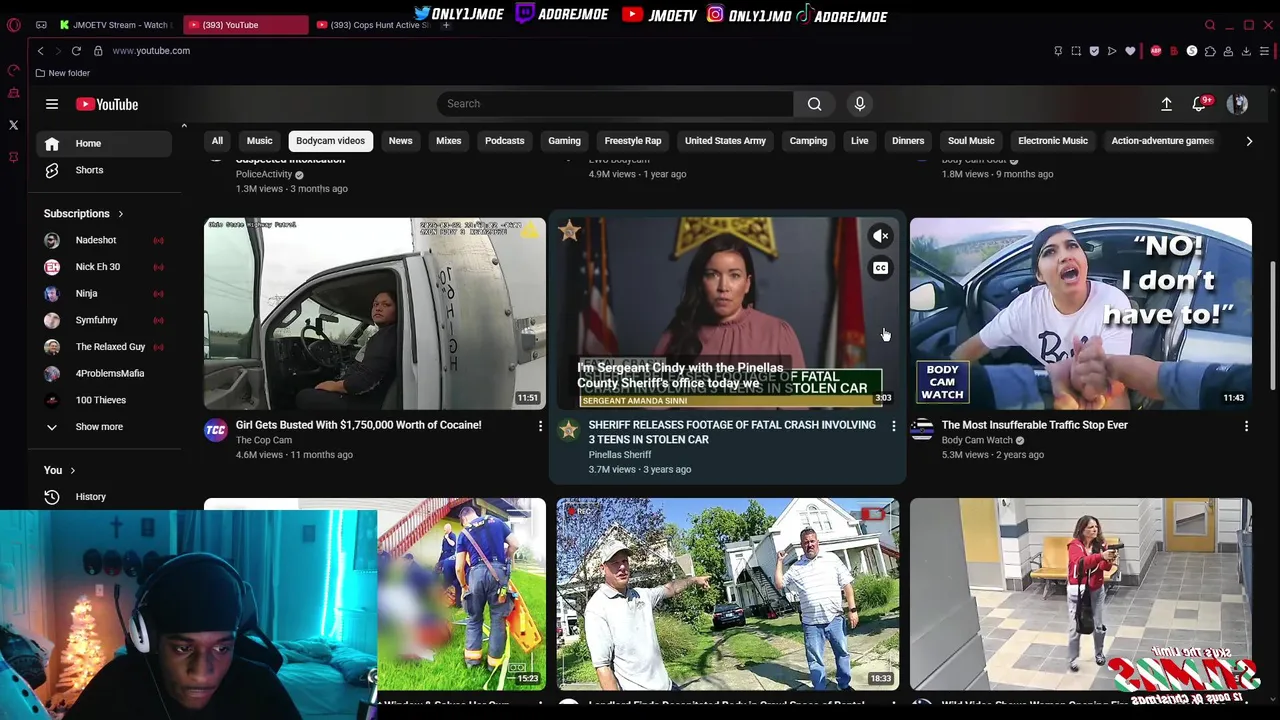Click the page vertical scrollbar

point(1272,325)
